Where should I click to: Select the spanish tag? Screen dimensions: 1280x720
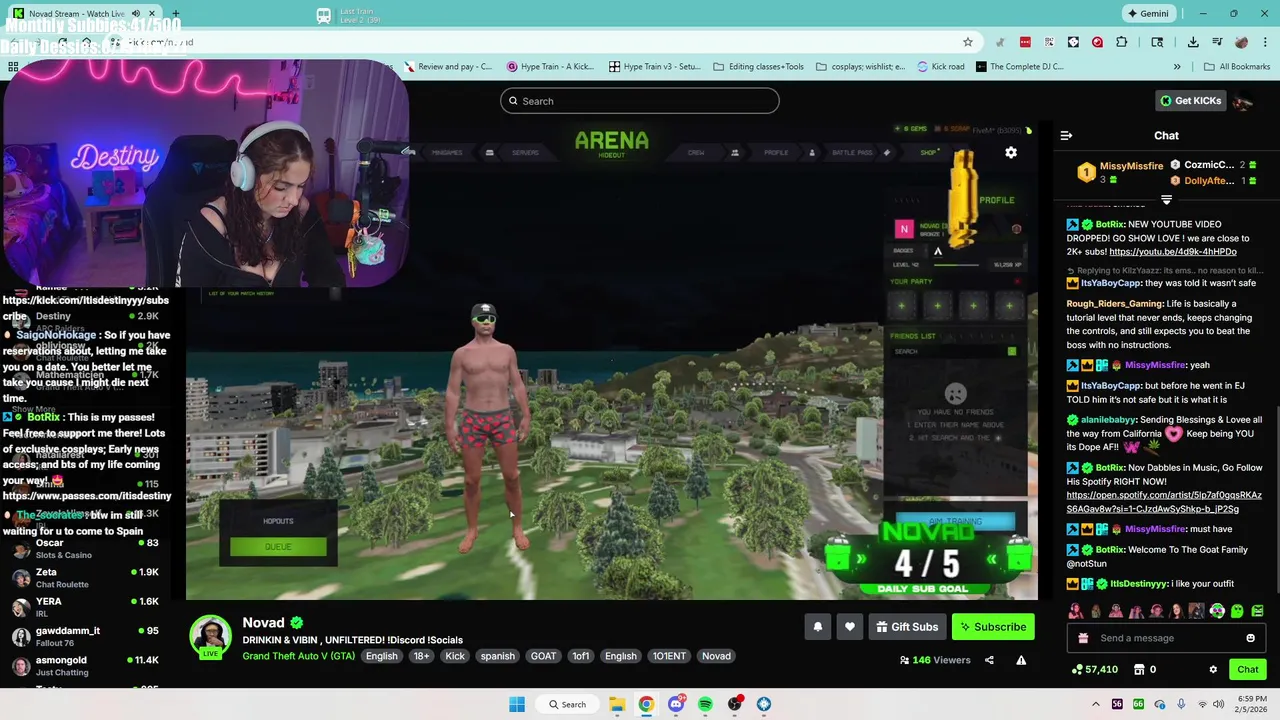(x=497, y=656)
